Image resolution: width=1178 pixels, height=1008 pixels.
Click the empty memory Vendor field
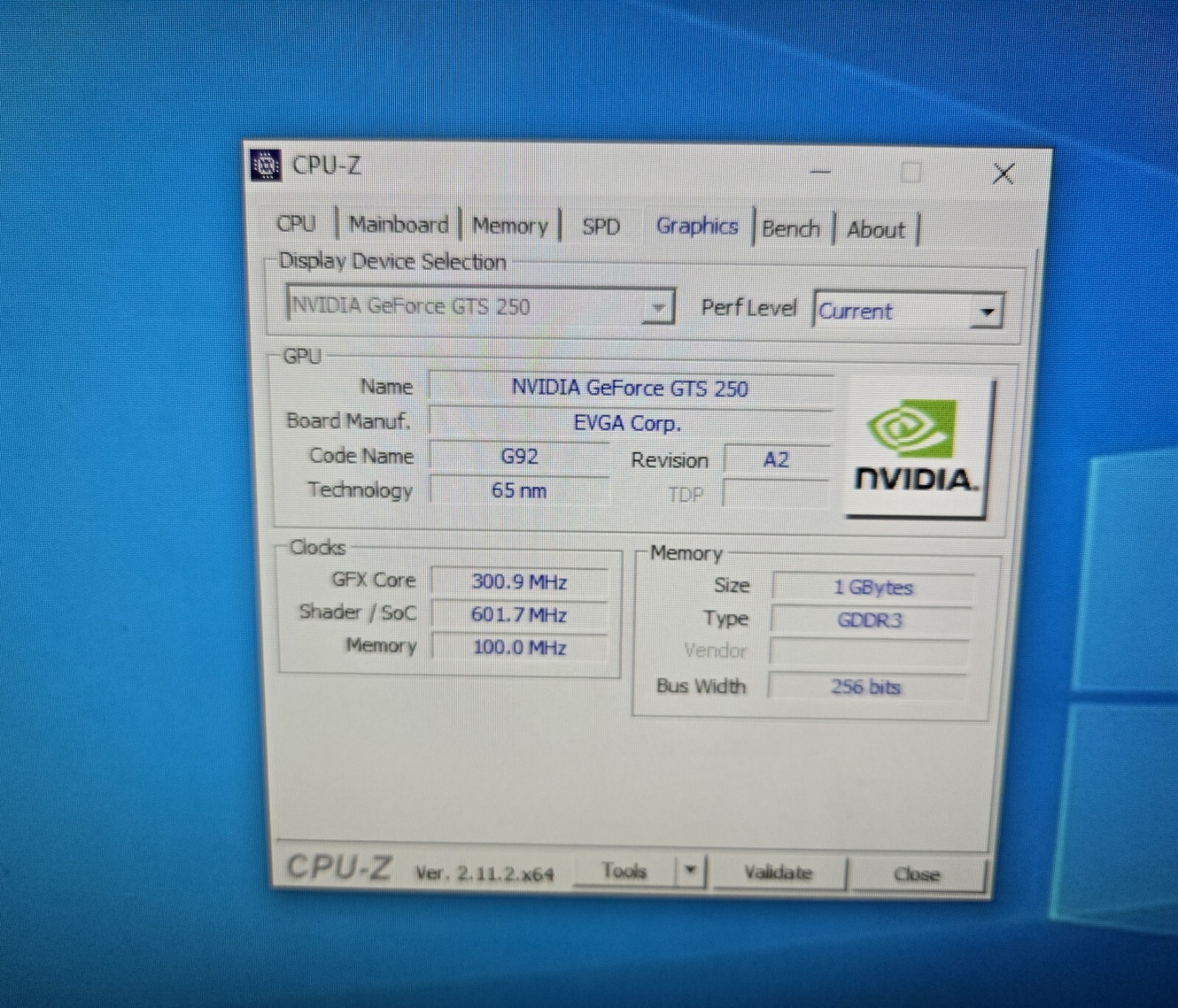tap(869, 652)
